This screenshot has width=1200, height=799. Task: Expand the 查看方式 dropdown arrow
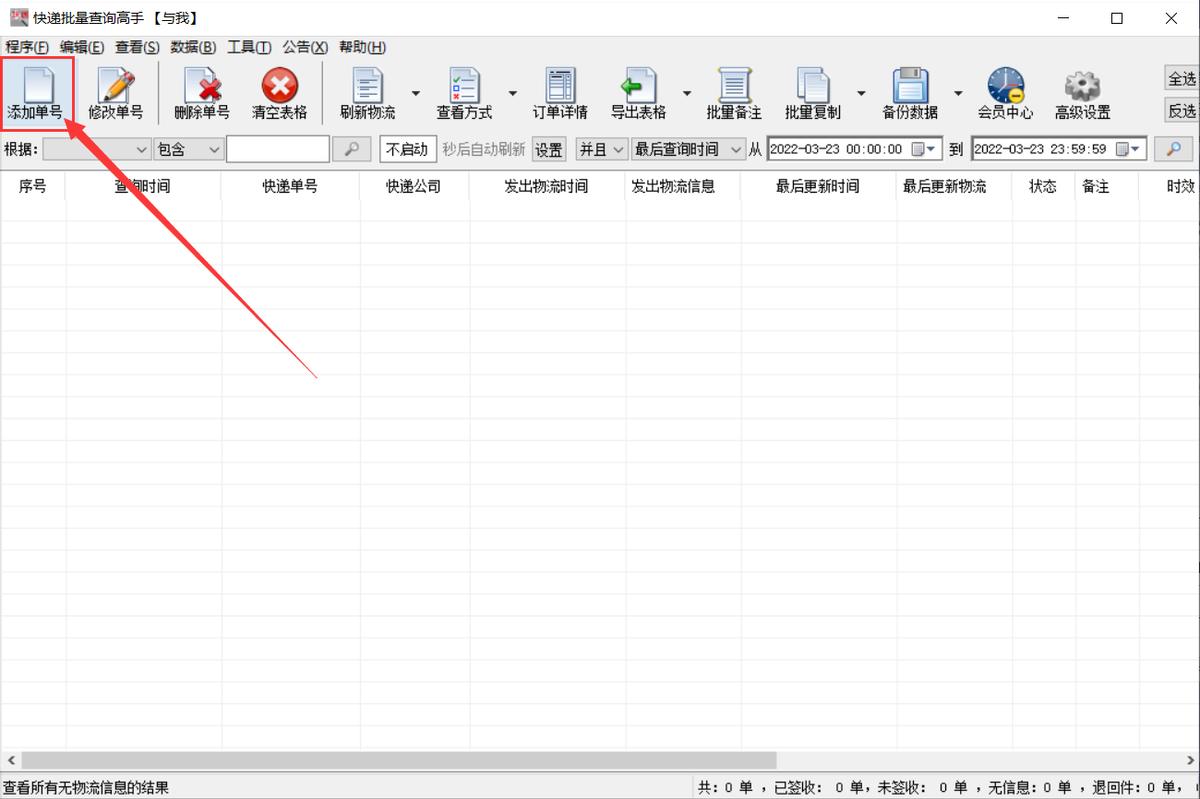[x=512, y=93]
